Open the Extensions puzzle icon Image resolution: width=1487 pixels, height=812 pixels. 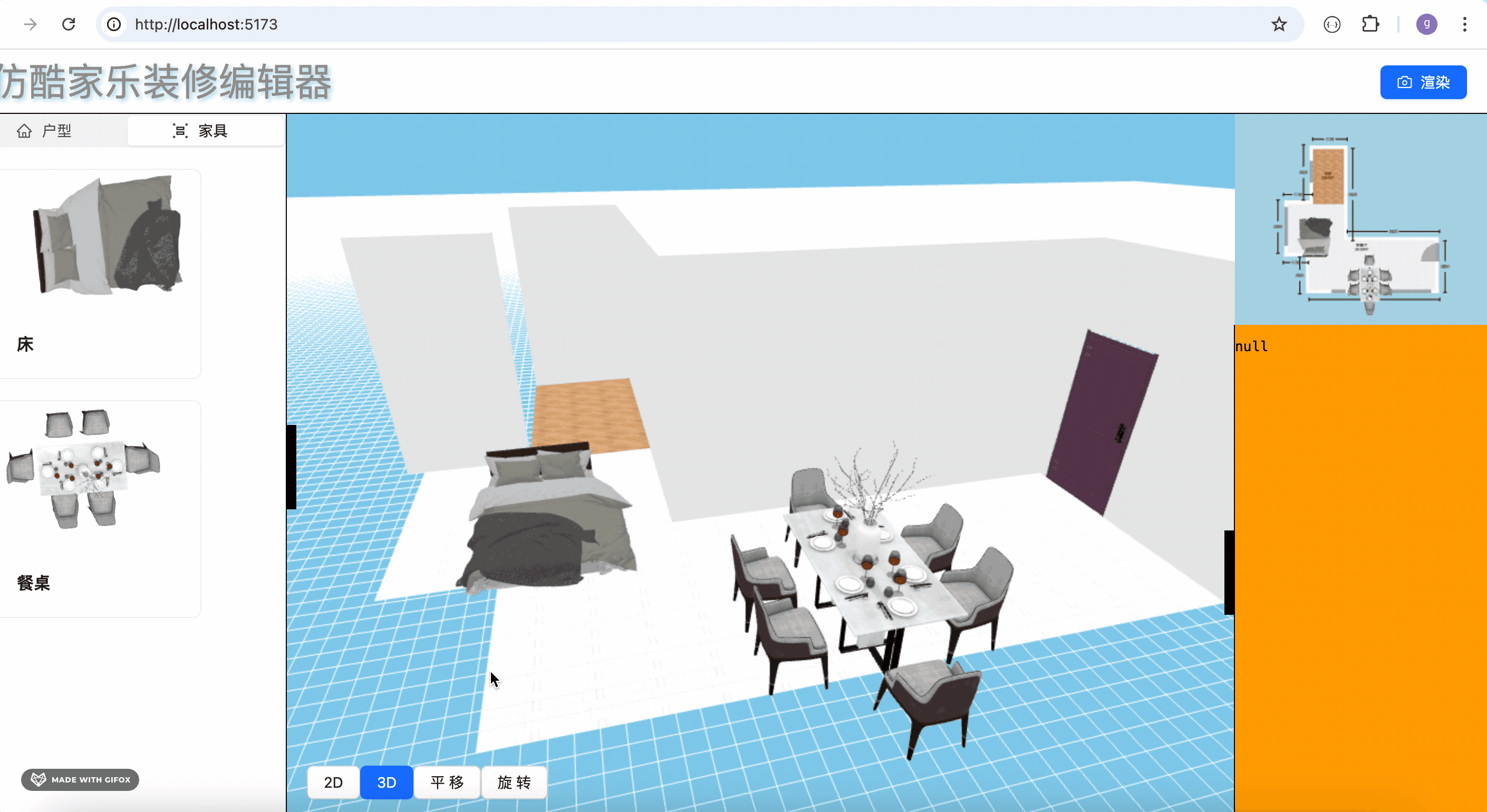click(1370, 24)
